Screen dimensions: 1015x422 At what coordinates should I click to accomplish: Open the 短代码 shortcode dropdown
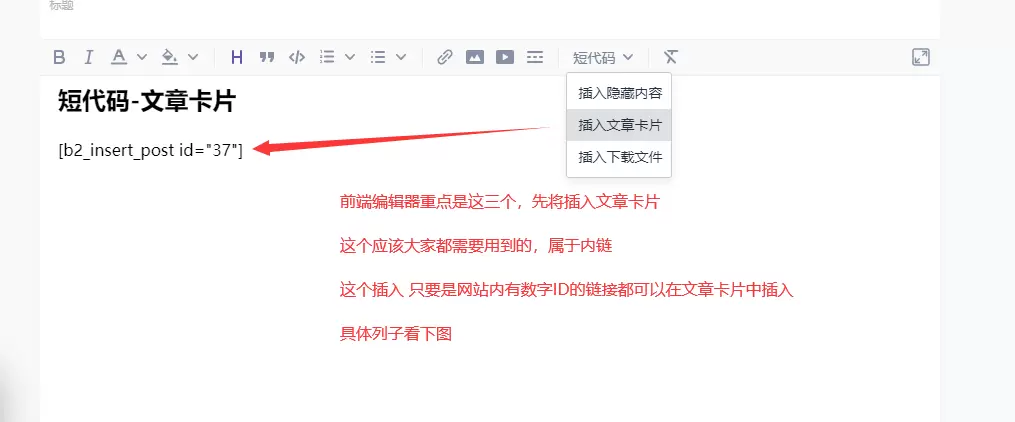(603, 58)
